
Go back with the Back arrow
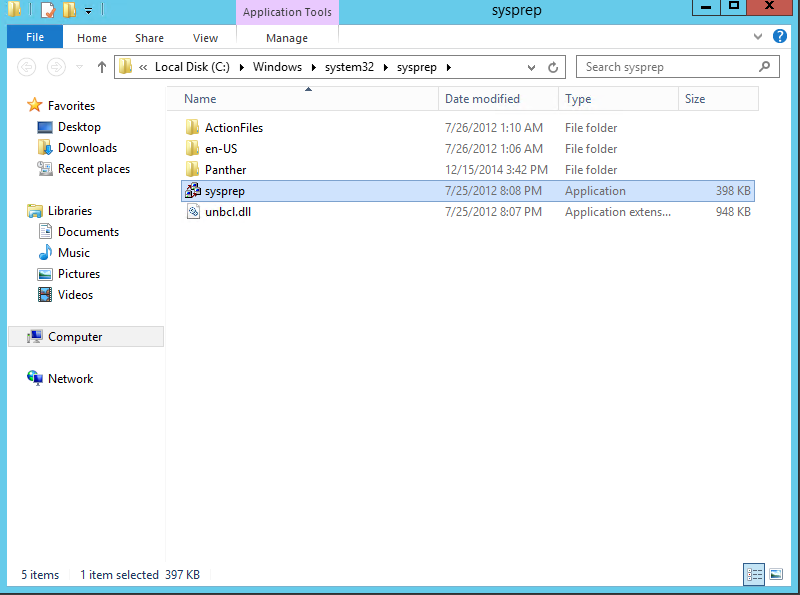(27, 67)
